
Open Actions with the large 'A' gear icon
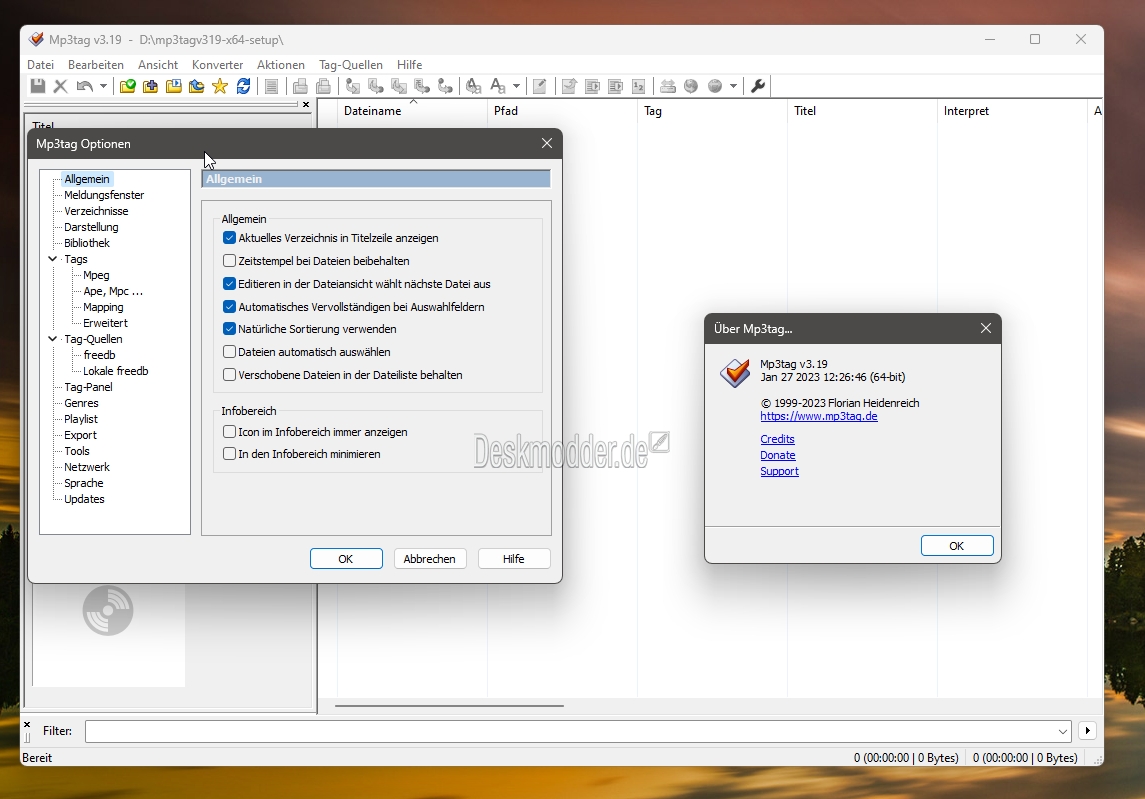473,86
